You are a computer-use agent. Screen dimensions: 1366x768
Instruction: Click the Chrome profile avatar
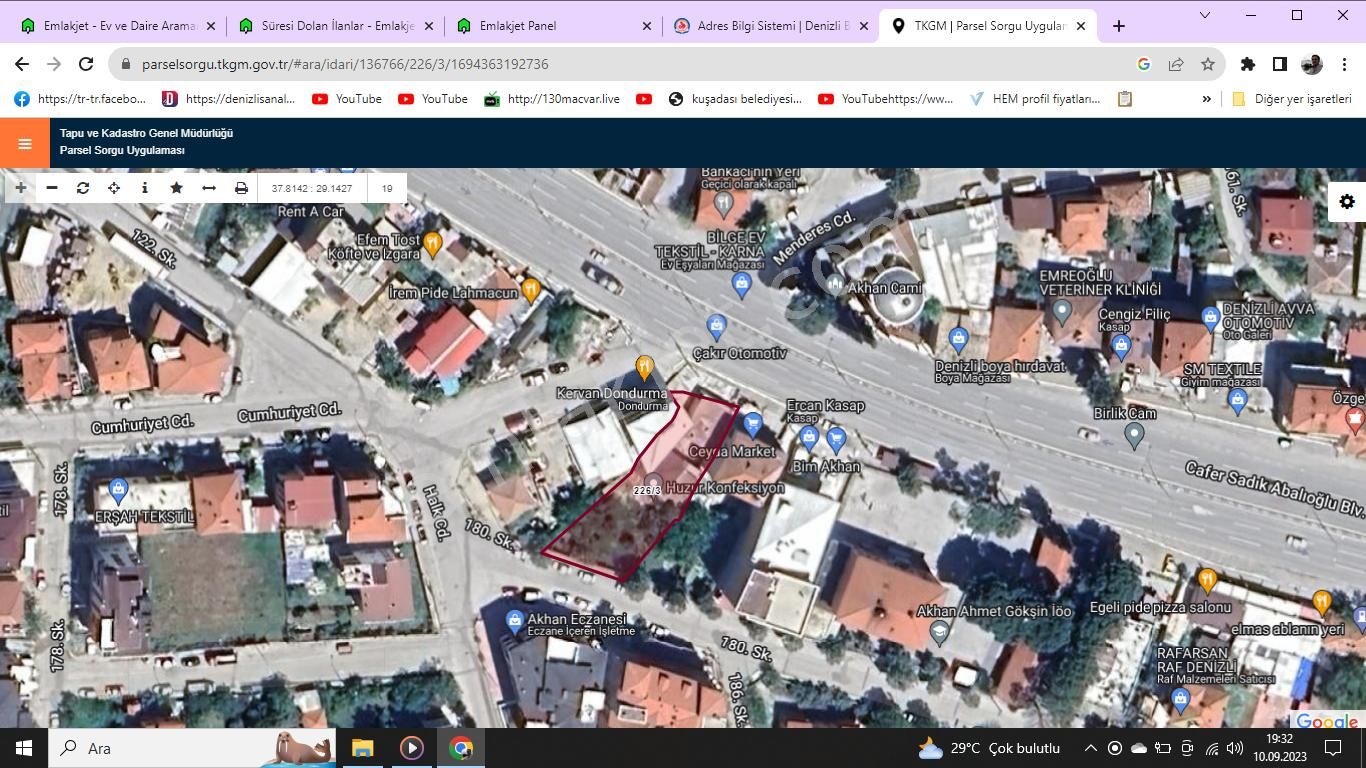point(1312,64)
